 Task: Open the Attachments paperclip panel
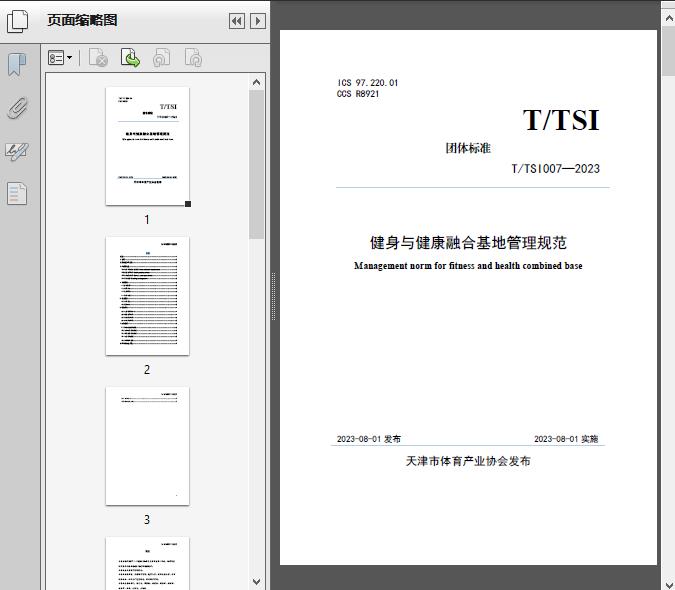click(x=17, y=108)
